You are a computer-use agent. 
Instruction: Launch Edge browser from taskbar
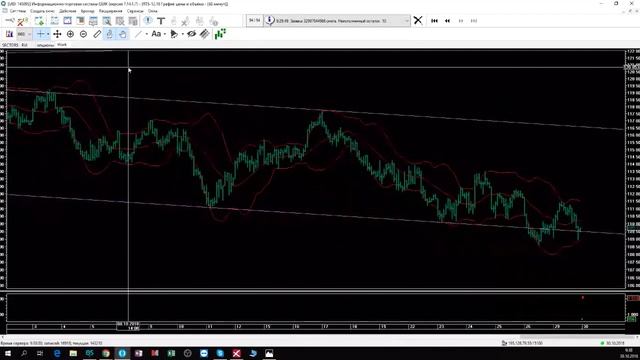pyautogui.click(x=57, y=353)
